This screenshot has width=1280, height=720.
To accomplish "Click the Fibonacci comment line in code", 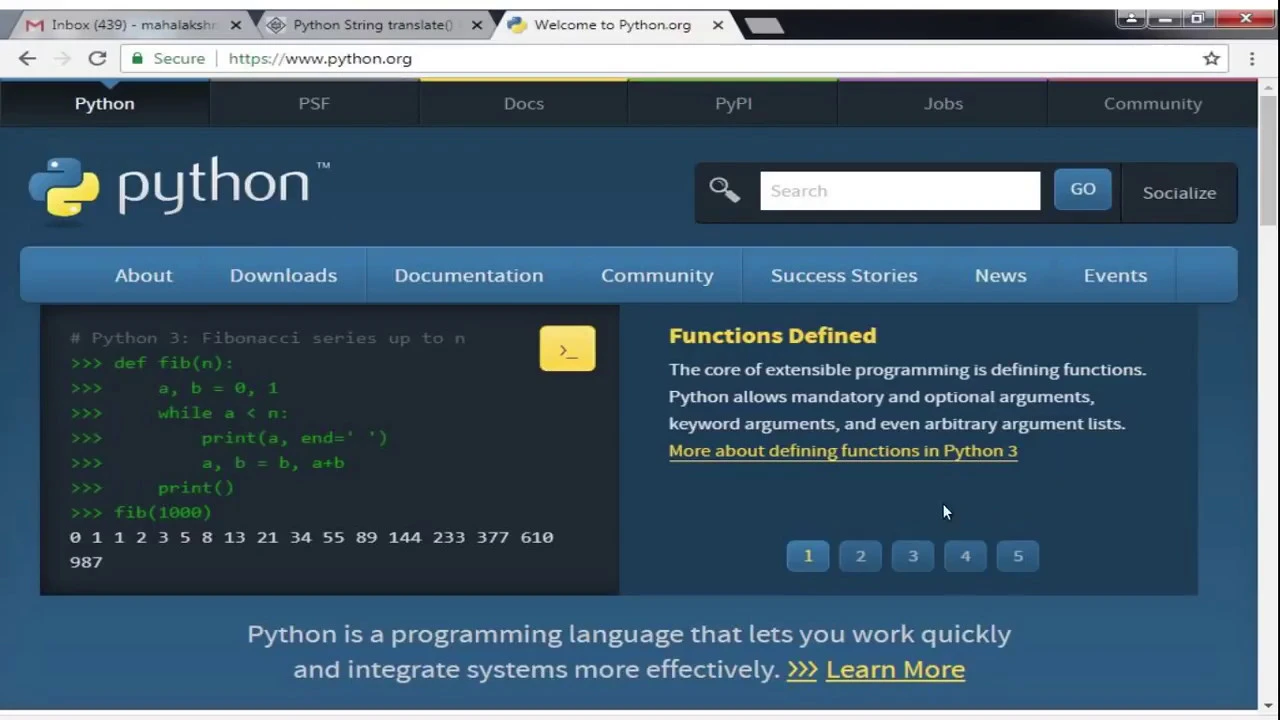I will (267, 338).
